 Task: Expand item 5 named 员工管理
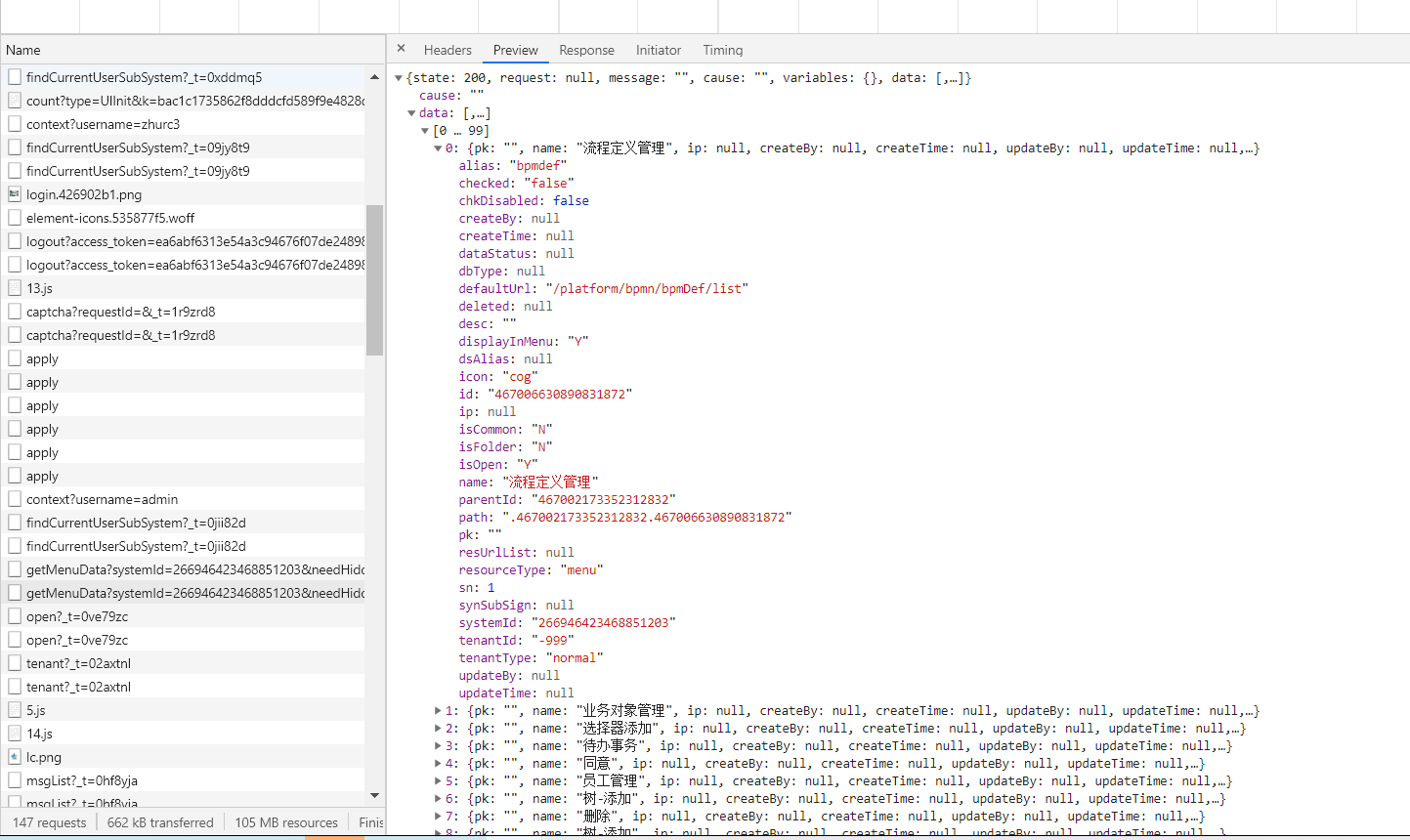438,781
